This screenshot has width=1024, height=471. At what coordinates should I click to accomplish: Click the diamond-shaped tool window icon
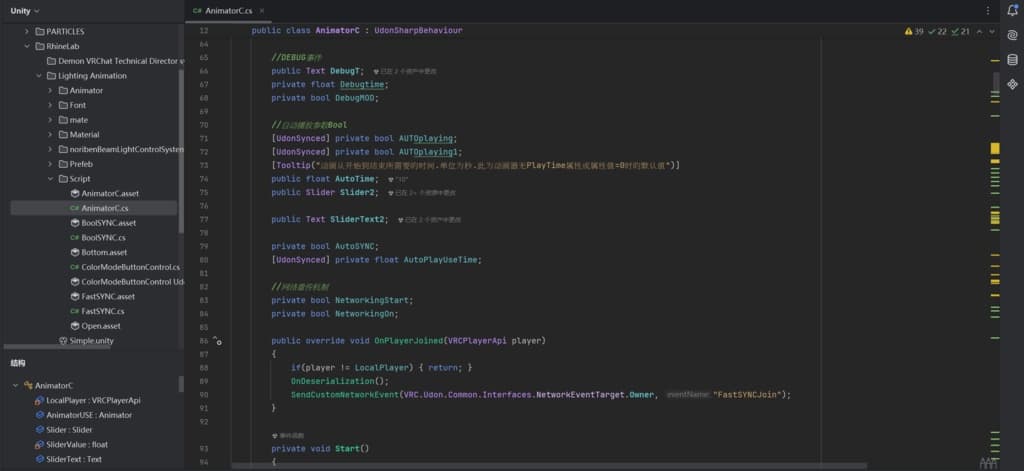pos(1012,84)
